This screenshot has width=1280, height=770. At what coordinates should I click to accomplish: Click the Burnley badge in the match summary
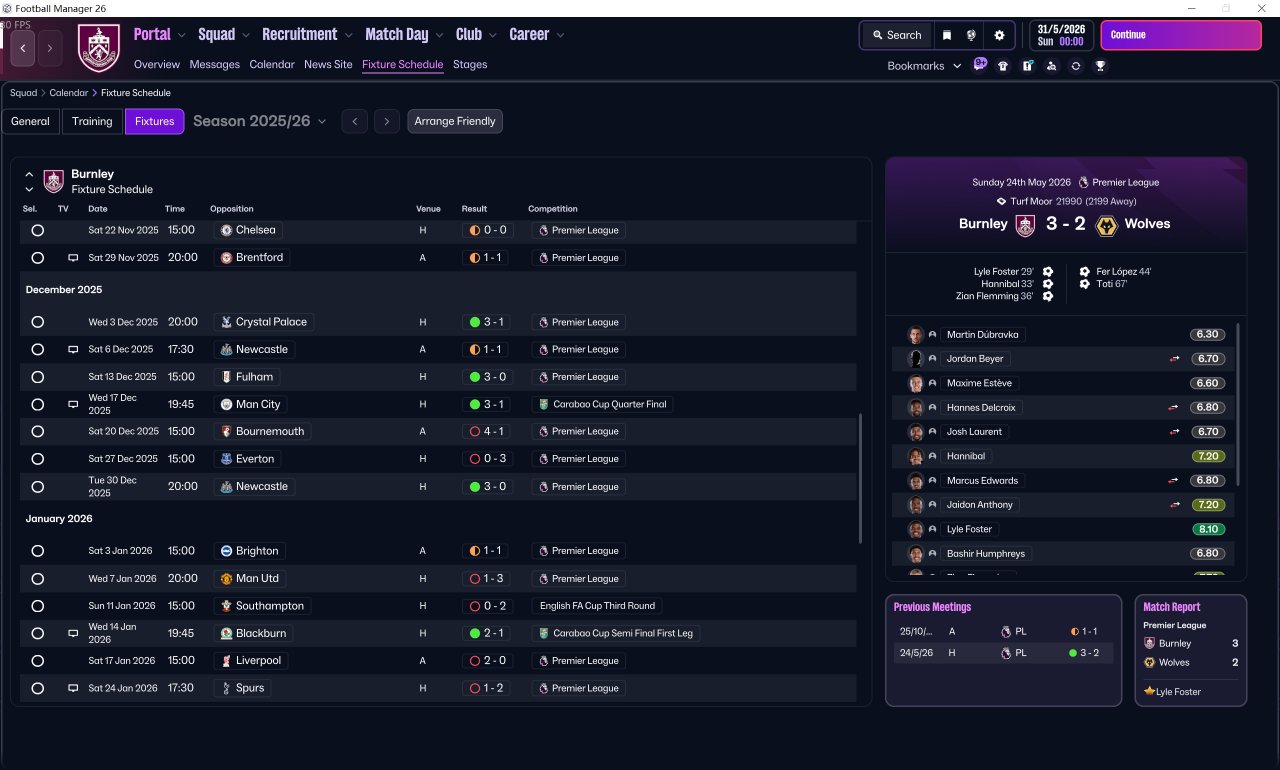[x=1025, y=225]
